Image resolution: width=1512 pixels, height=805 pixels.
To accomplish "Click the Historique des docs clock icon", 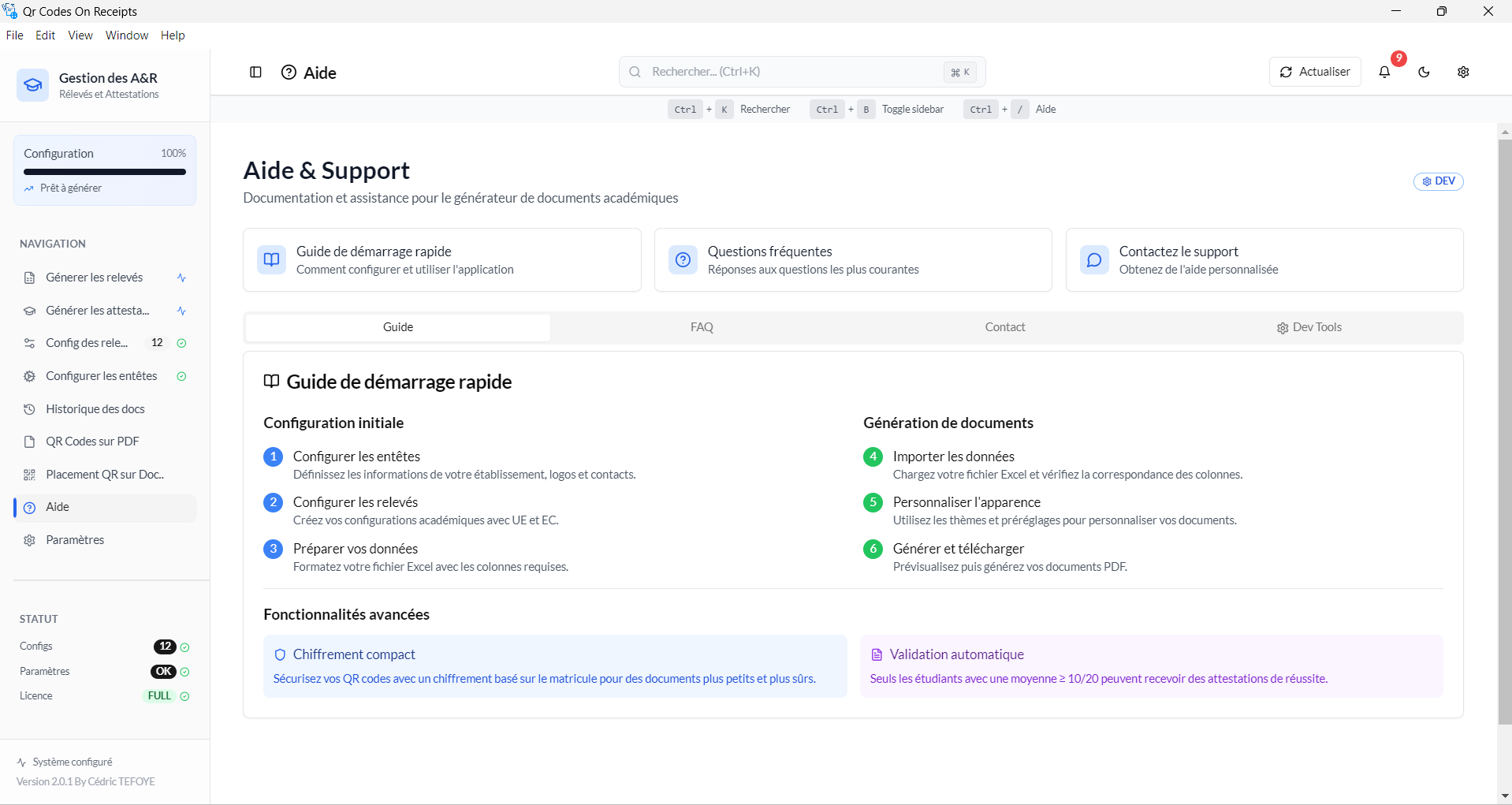I will tap(29, 409).
